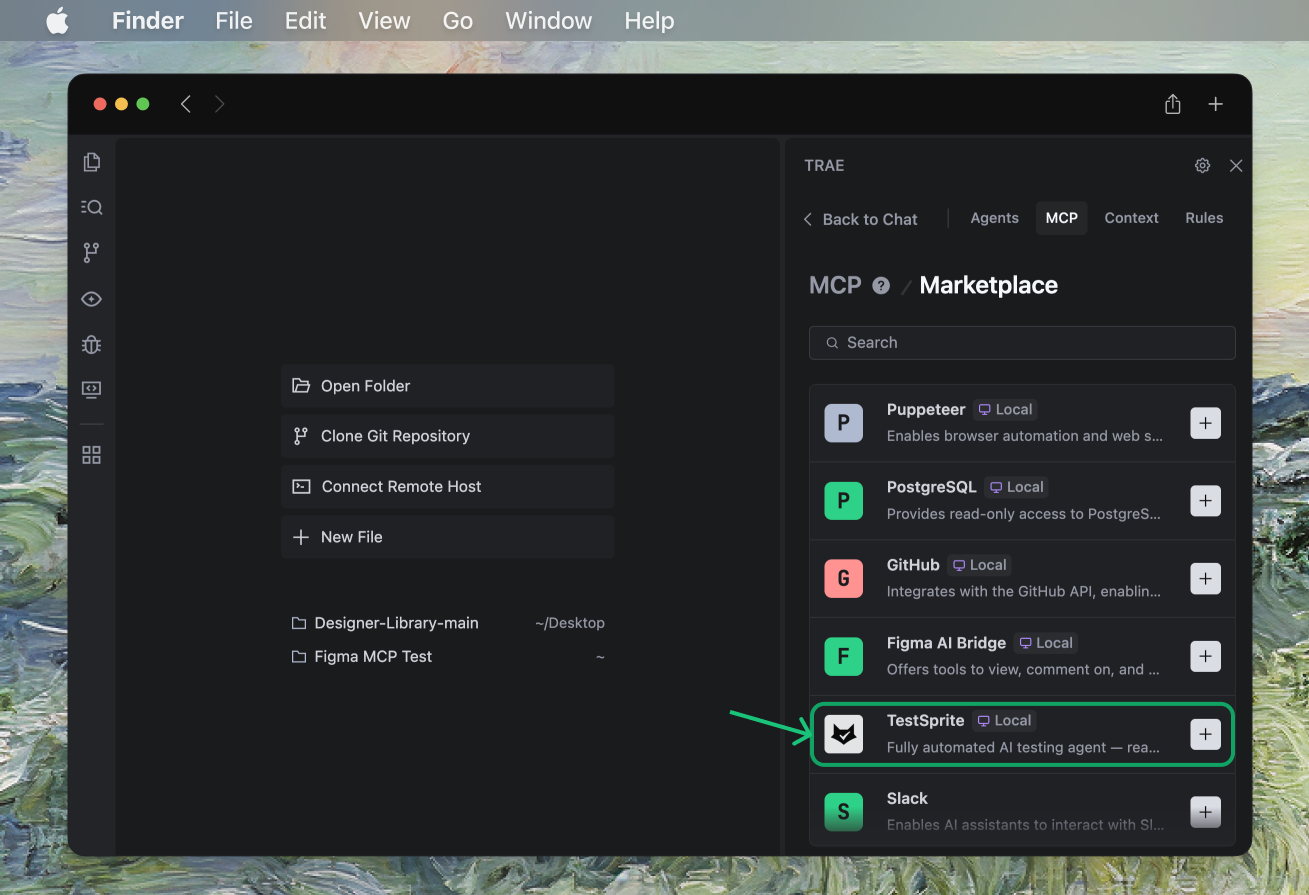Image resolution: width=1309 pixels, height=895 pixels.
Task: Open the View menu
Action: tap(384, 20)
